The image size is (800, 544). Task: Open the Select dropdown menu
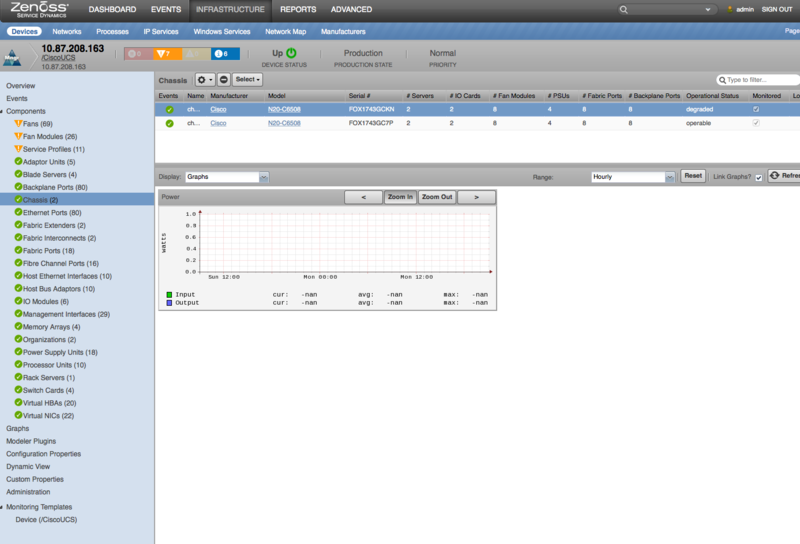point(247,80)
